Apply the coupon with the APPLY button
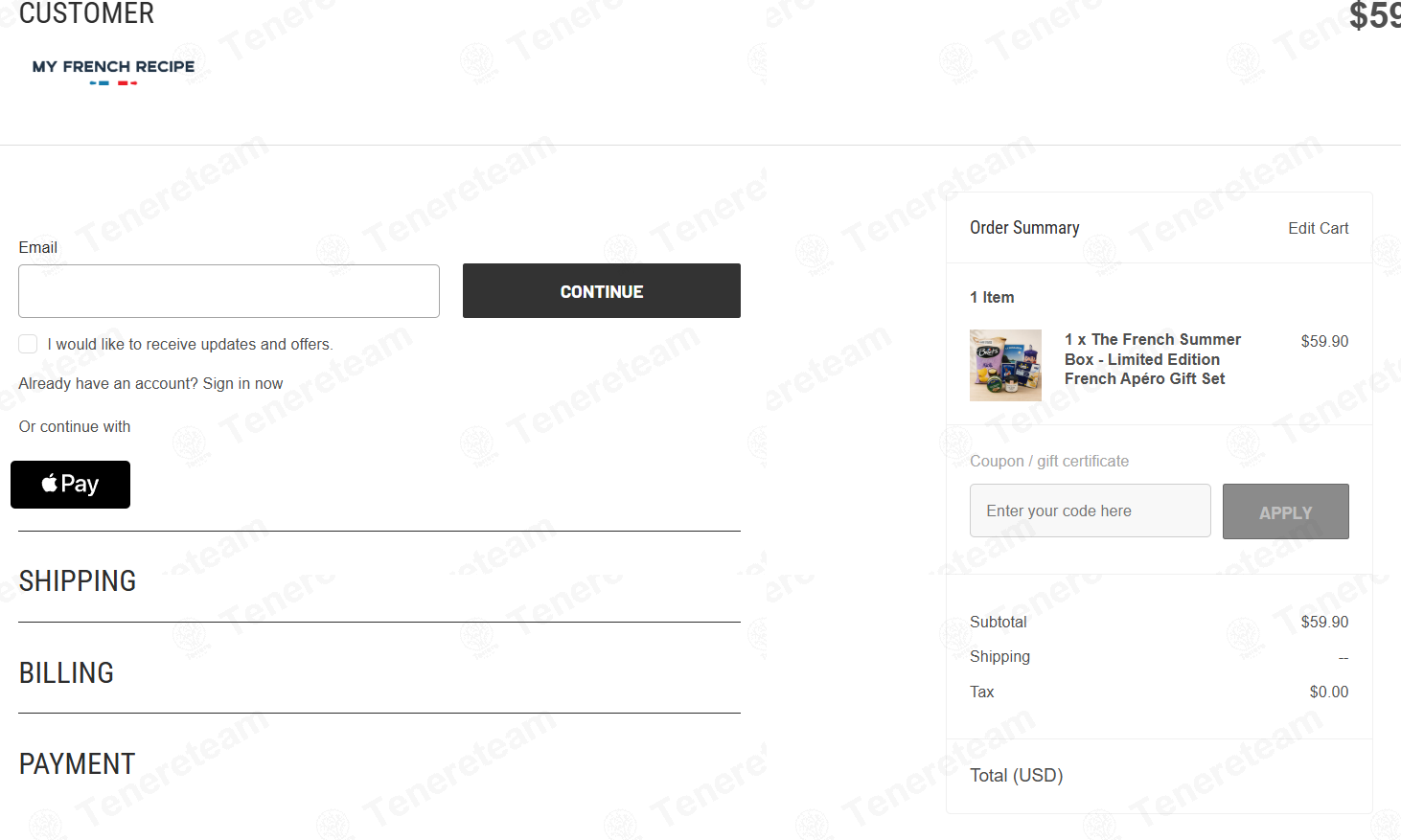 1285,512
